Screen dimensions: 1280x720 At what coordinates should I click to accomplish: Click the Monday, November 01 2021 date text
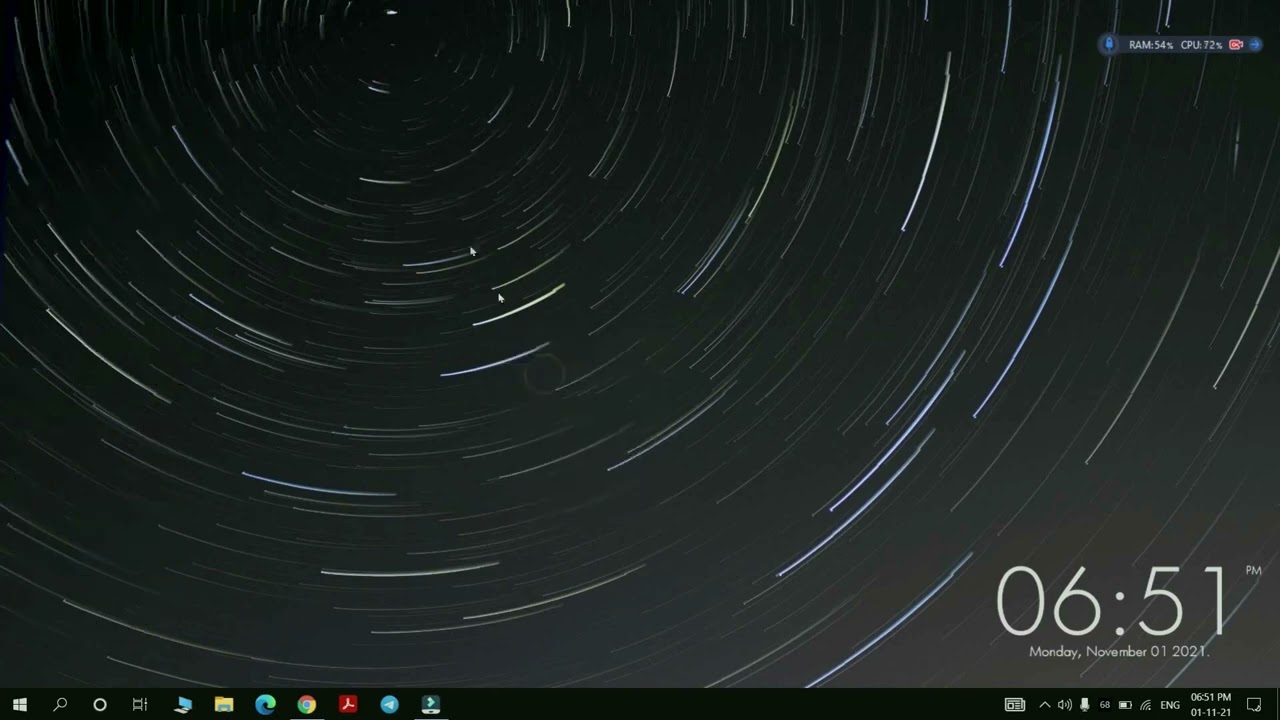point(1120,651)
